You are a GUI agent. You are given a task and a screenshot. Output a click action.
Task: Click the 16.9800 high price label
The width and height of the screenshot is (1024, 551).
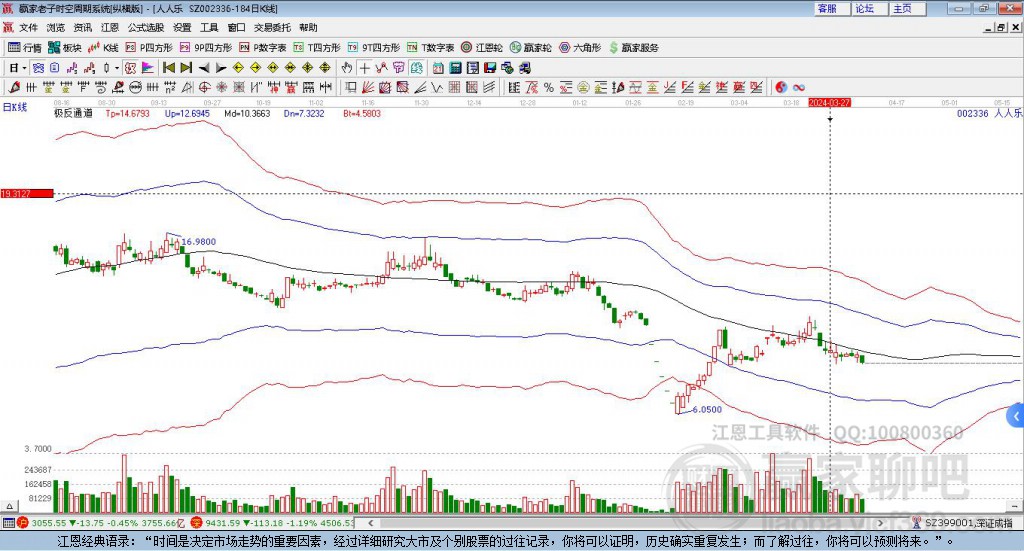pyautogui.click(x=199, y=242)
